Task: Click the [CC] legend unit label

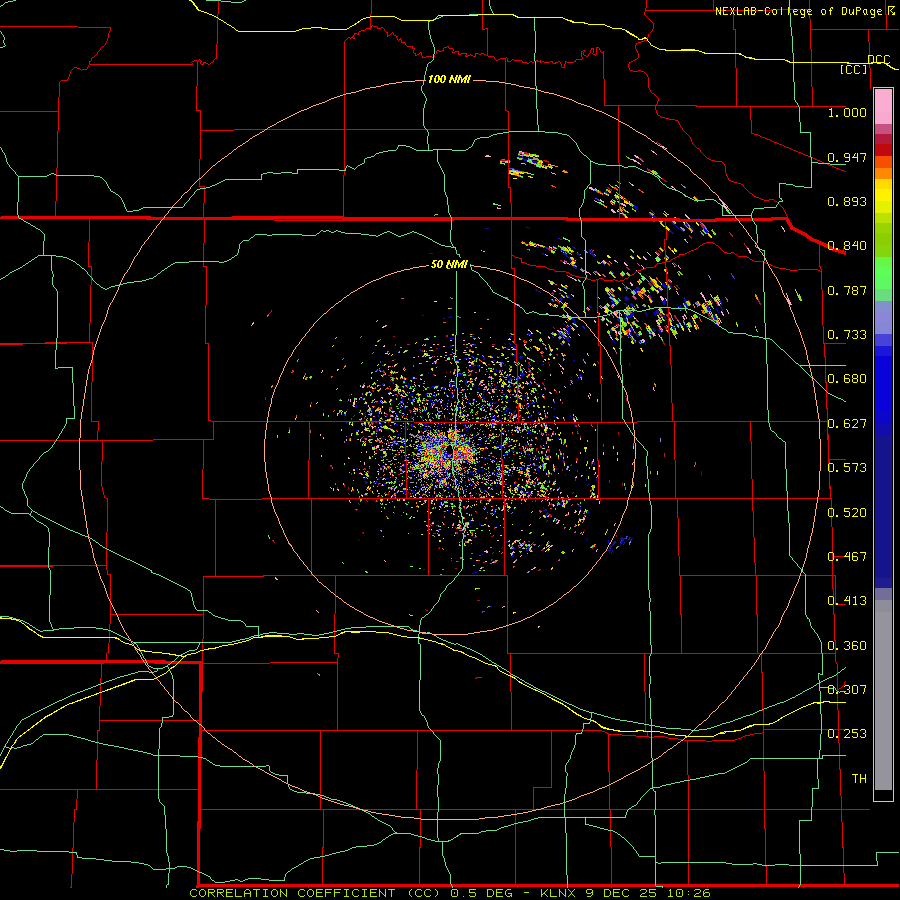Action: [x=854, y=69]
